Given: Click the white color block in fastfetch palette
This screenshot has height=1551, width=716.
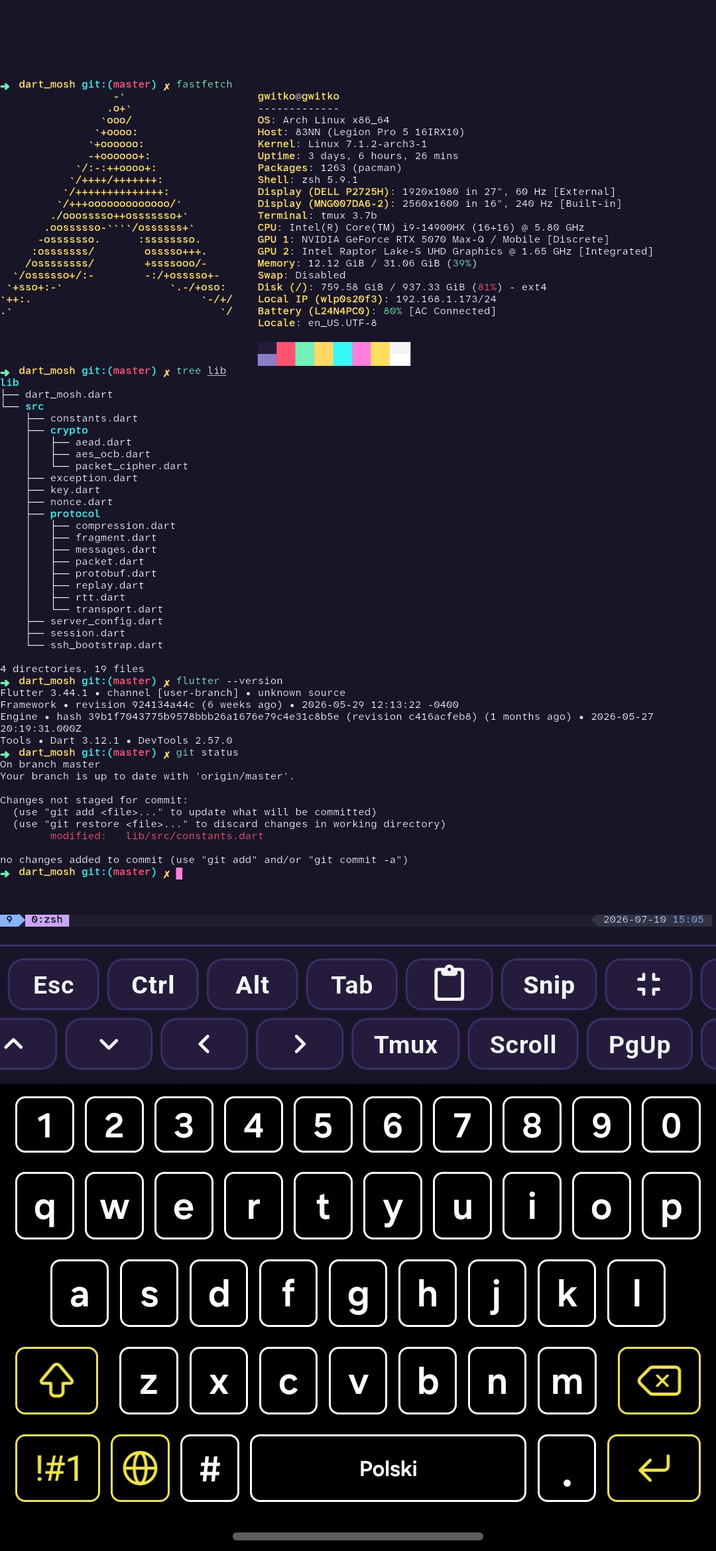Looking at the screenshot, I should pyautogui.click(x=400, y=354).
